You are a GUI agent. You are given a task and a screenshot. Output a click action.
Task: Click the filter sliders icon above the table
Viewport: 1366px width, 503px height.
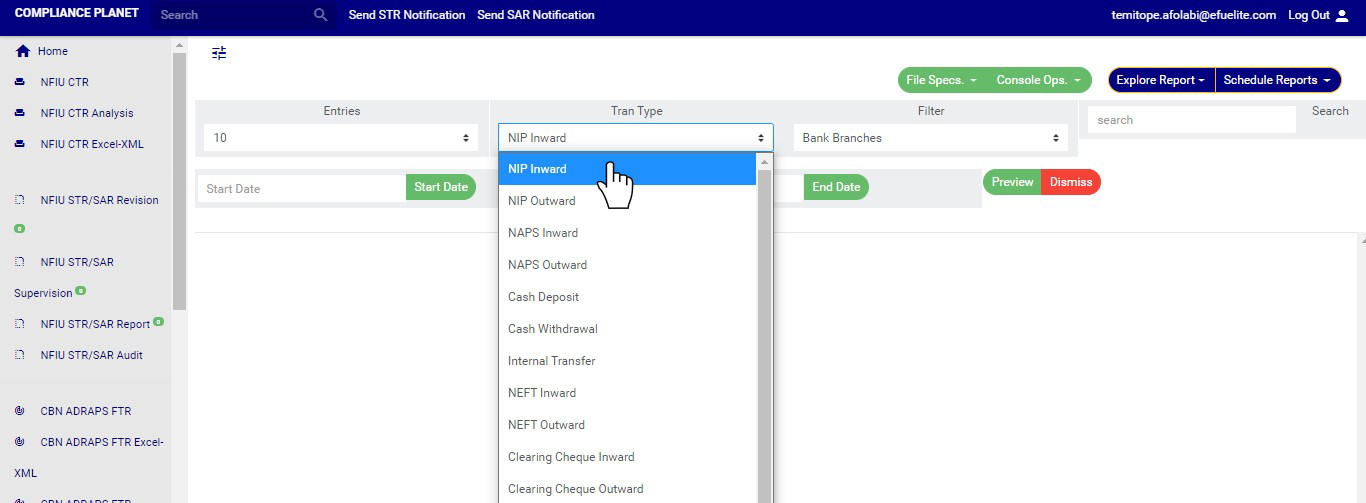point(219,53)
